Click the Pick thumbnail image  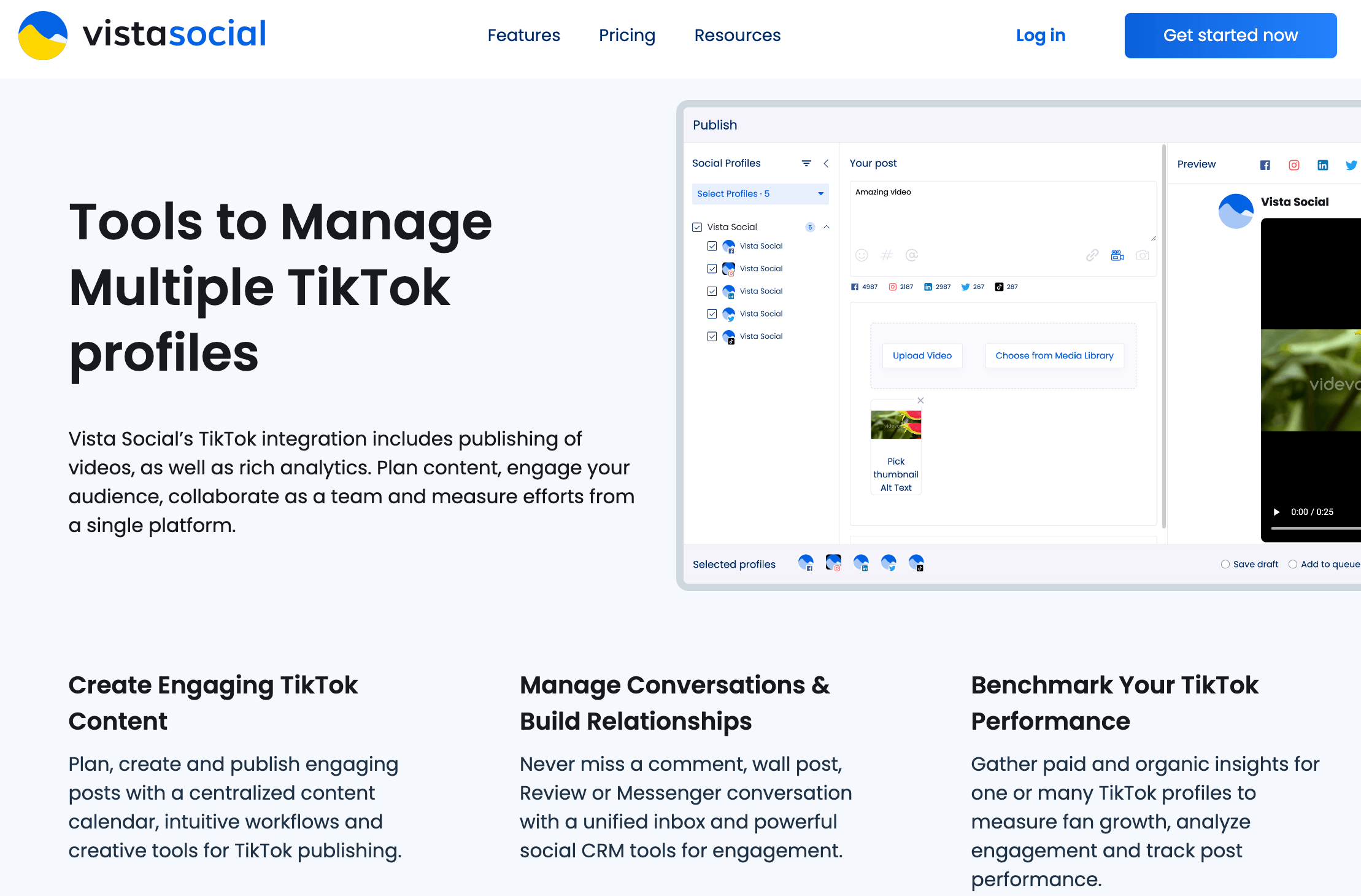[895, 424]
